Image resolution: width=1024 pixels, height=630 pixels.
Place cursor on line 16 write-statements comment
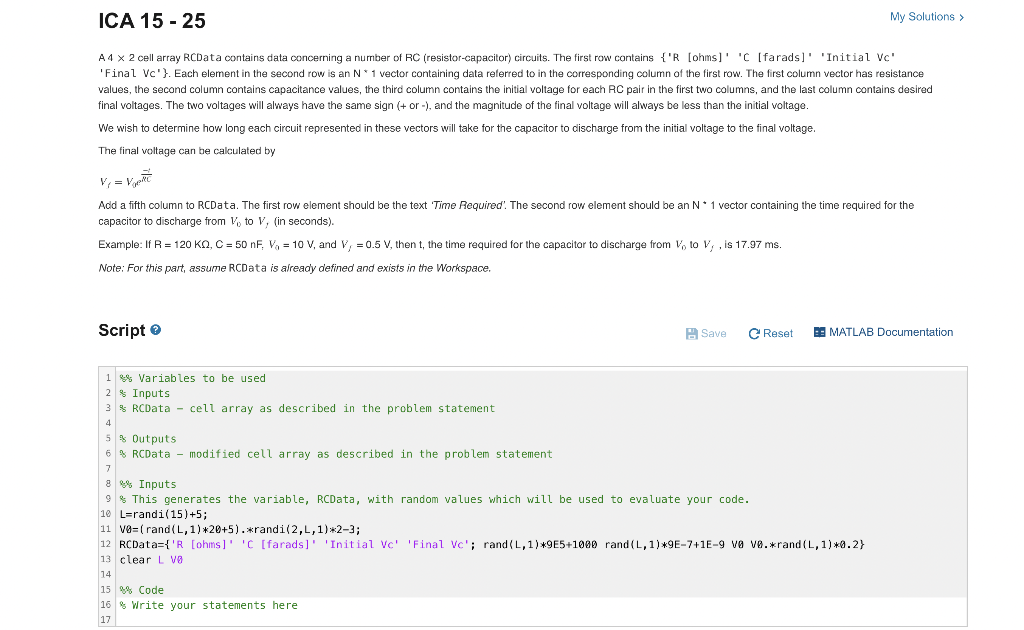[x=210, y=605]
